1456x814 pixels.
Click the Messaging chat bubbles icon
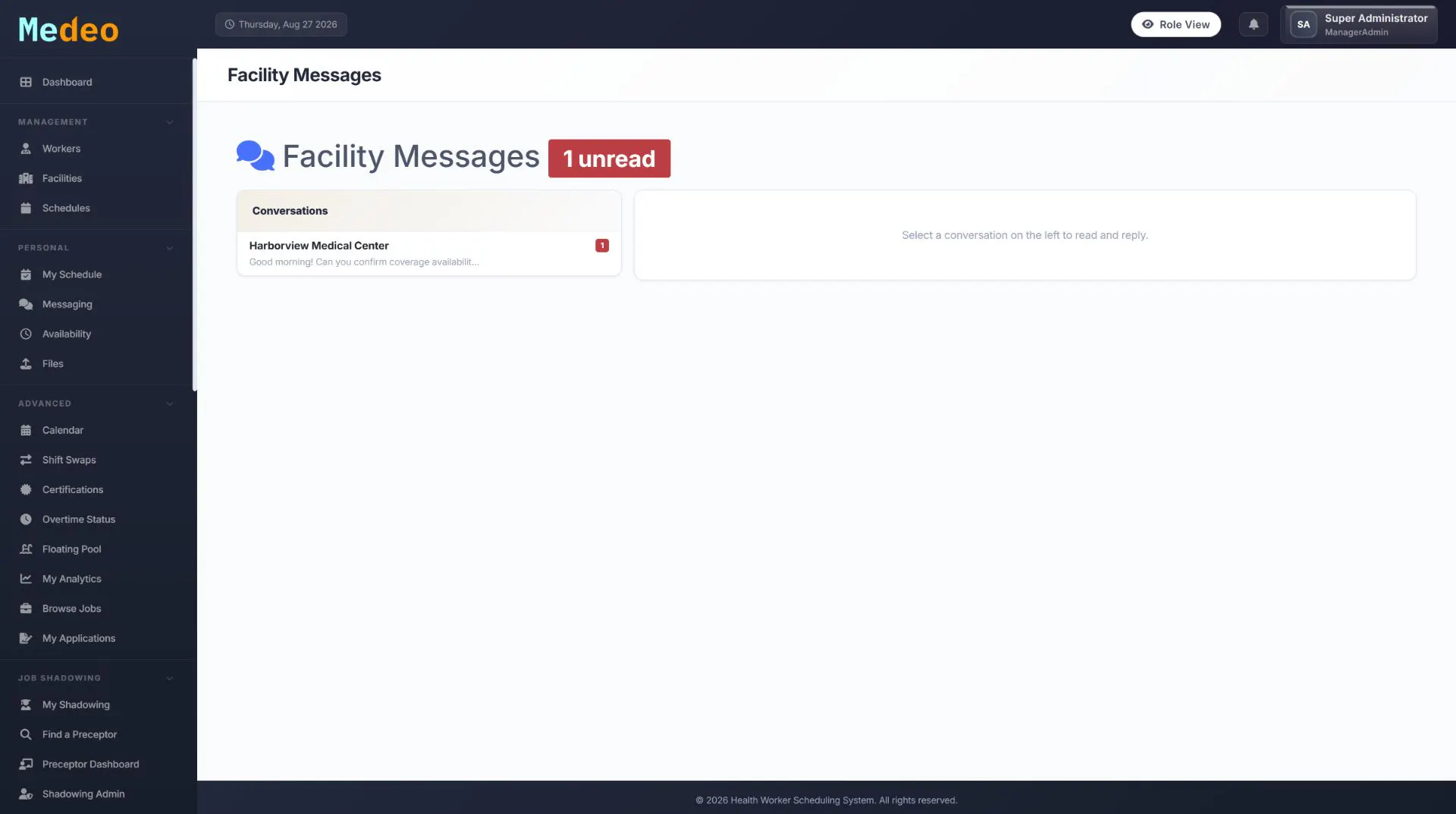[26, 304]
